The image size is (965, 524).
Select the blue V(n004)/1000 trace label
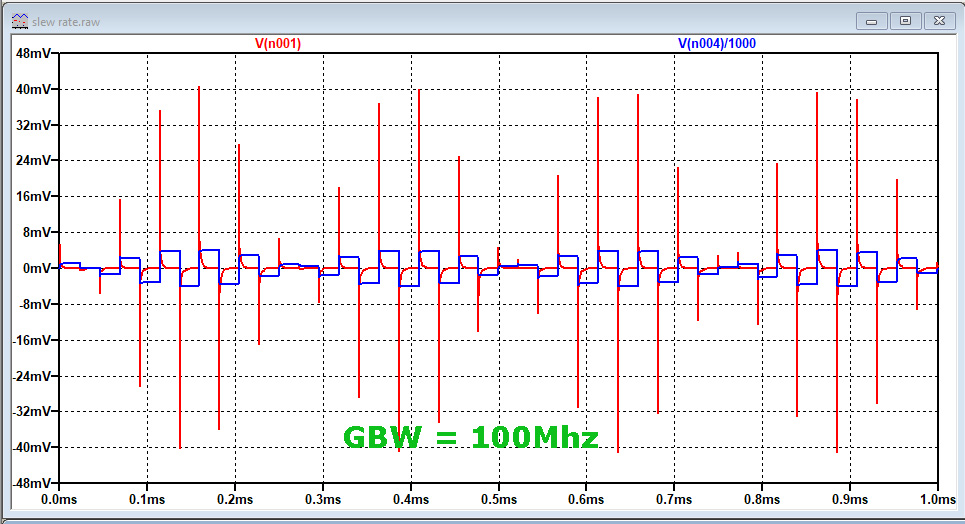click(x=716, y=44)
